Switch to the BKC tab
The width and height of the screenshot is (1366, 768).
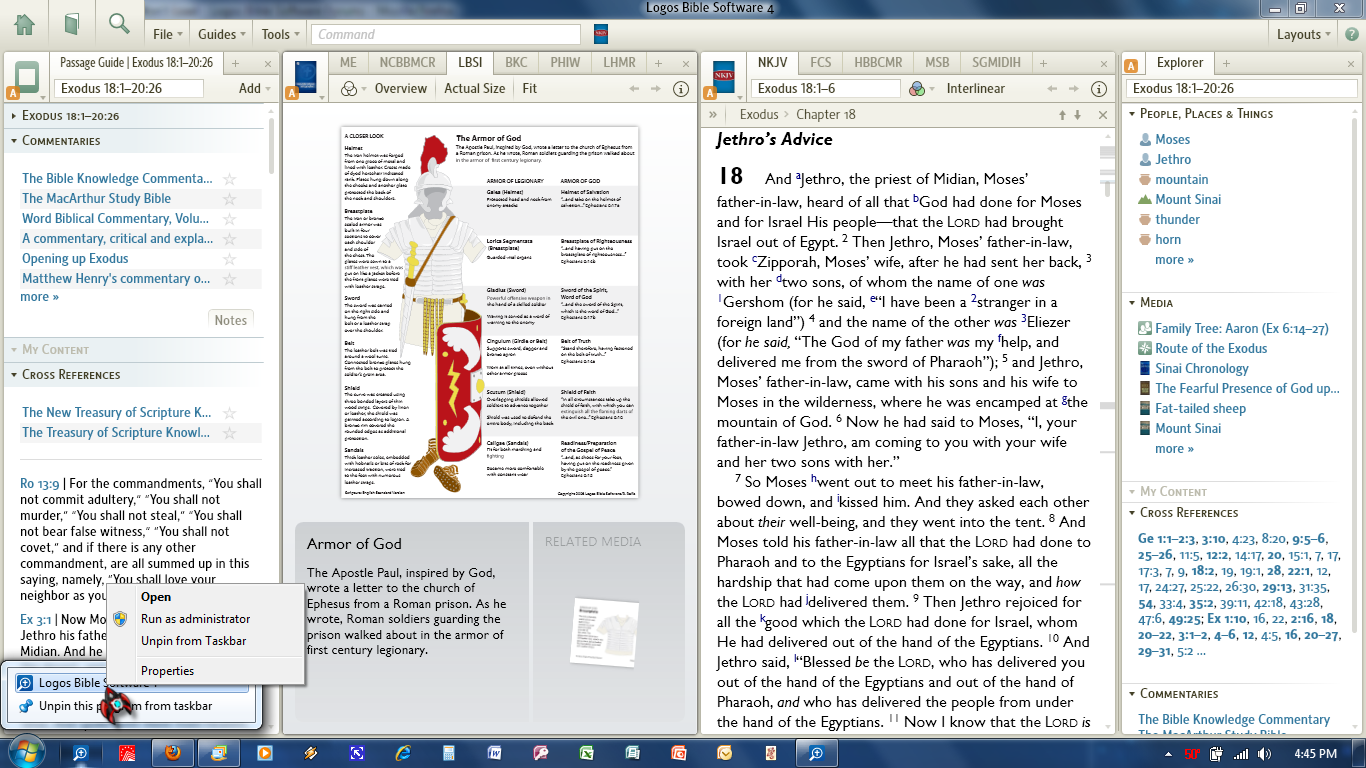tap(516, 62)
